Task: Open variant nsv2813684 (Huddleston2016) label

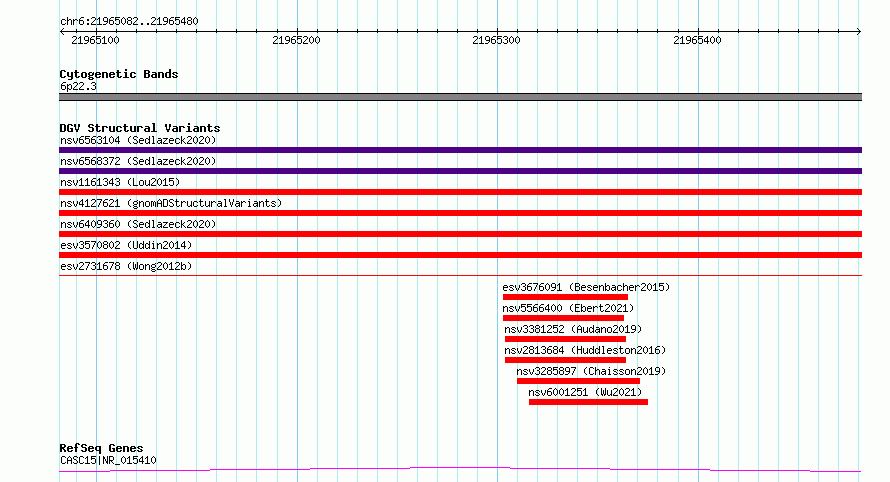Action: coord(585,350)
